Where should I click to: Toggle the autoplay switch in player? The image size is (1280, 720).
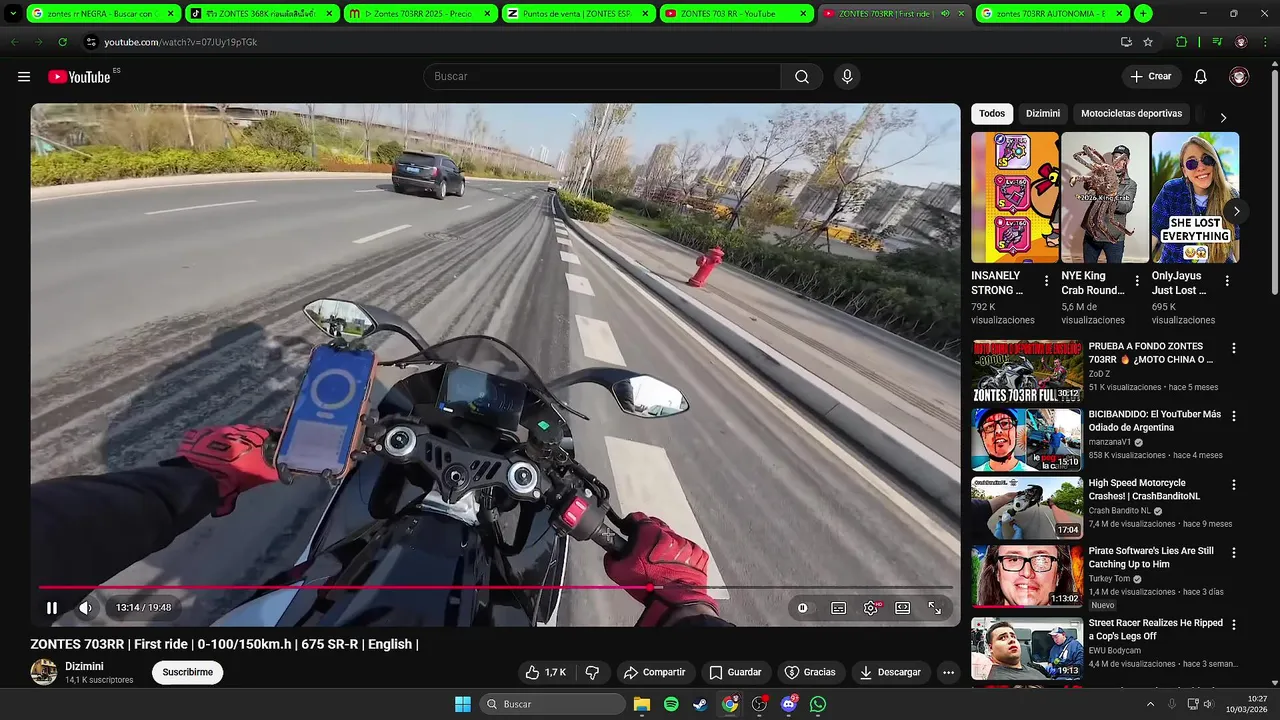pyautogui.click(x=802, y=608)
